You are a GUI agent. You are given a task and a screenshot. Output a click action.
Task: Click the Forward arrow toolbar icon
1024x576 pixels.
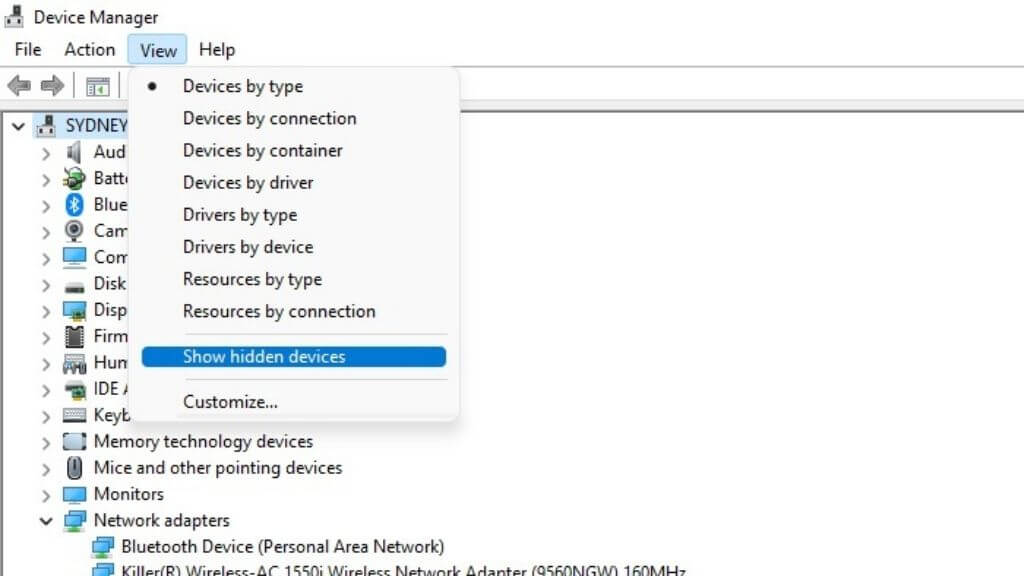(x=52, y=86)
